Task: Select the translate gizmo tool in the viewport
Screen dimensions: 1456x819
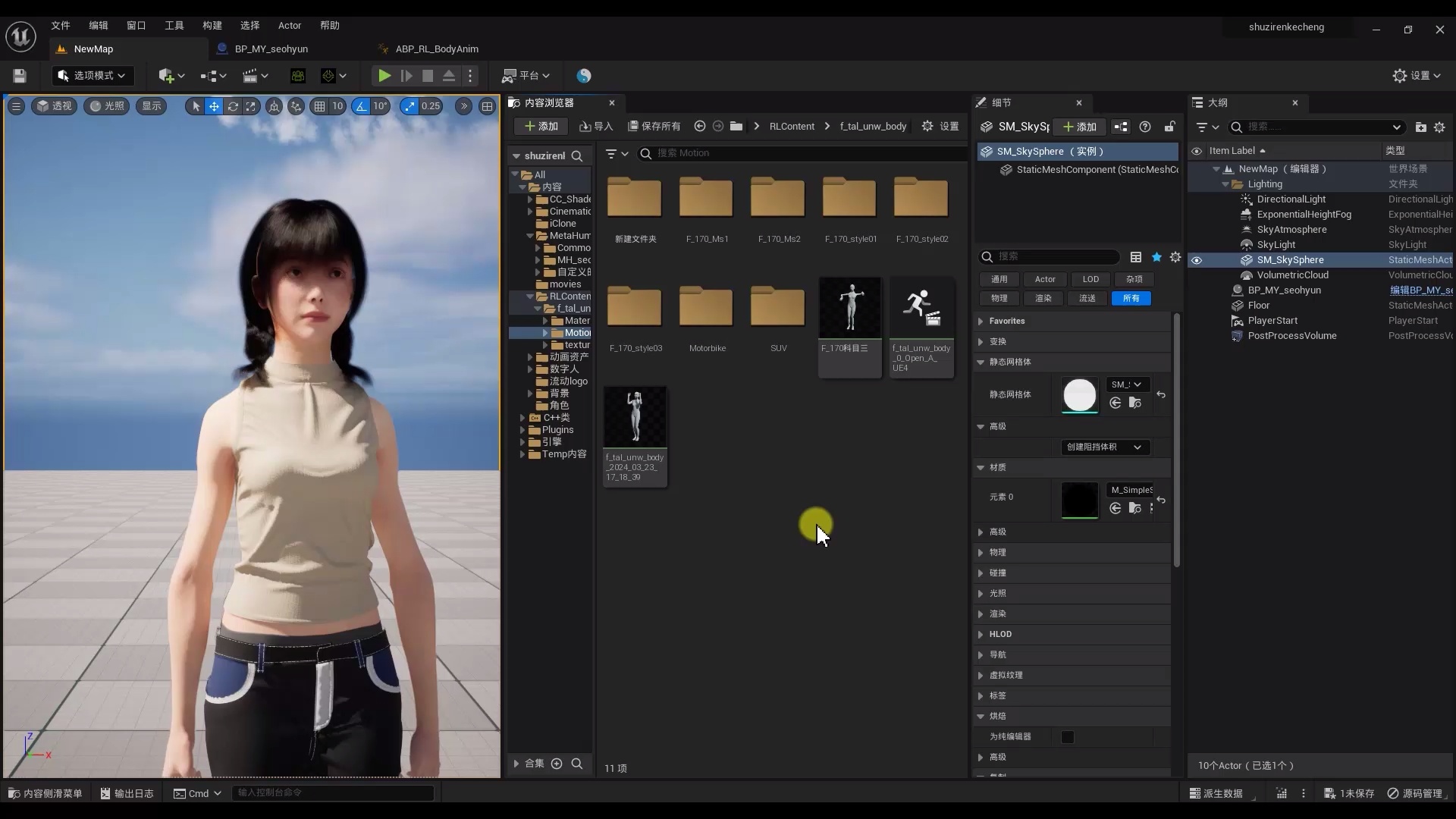Action: 214,106
